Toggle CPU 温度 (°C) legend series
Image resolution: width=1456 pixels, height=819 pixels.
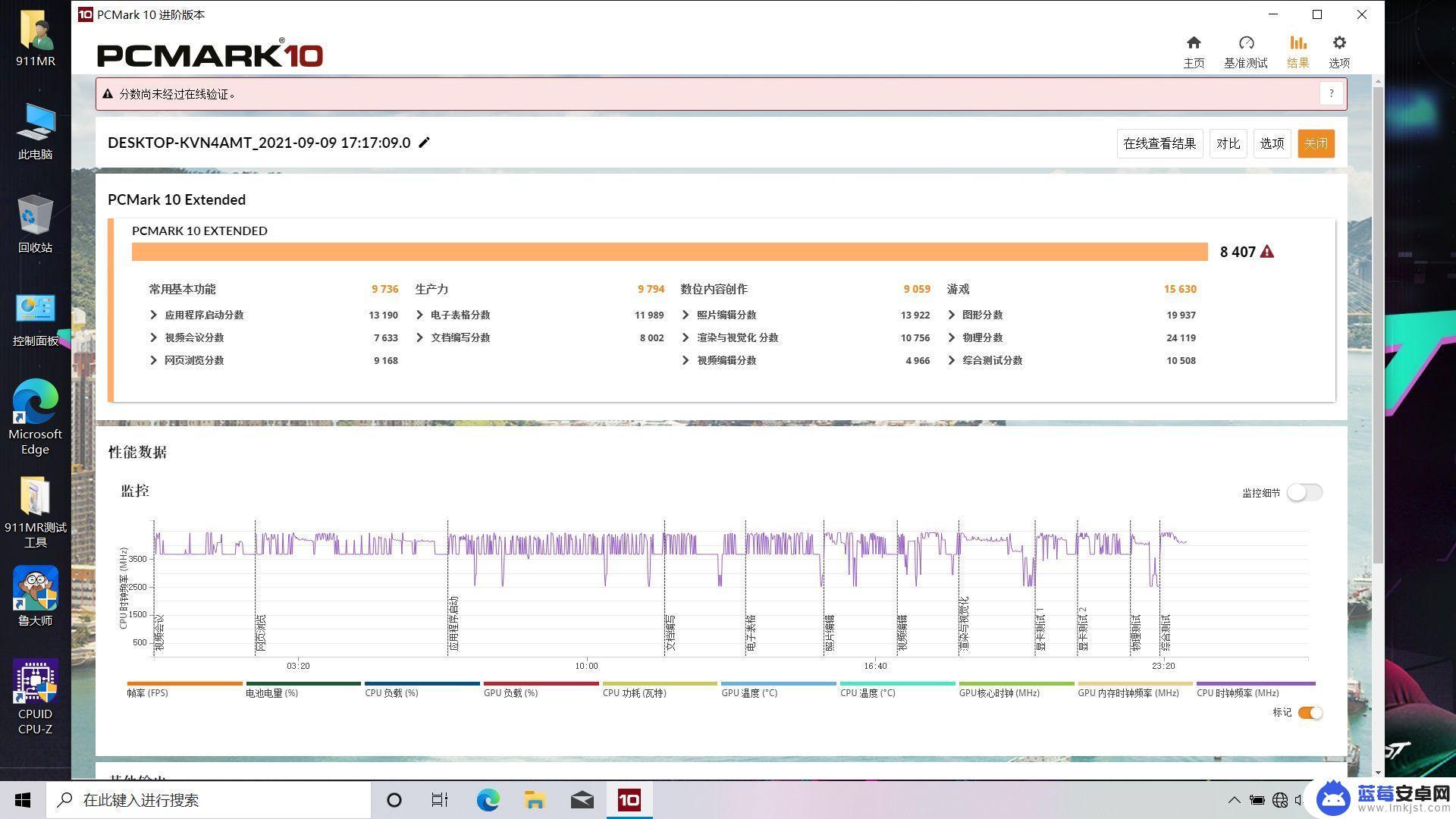pyautogui.click(x=898, y=689)
